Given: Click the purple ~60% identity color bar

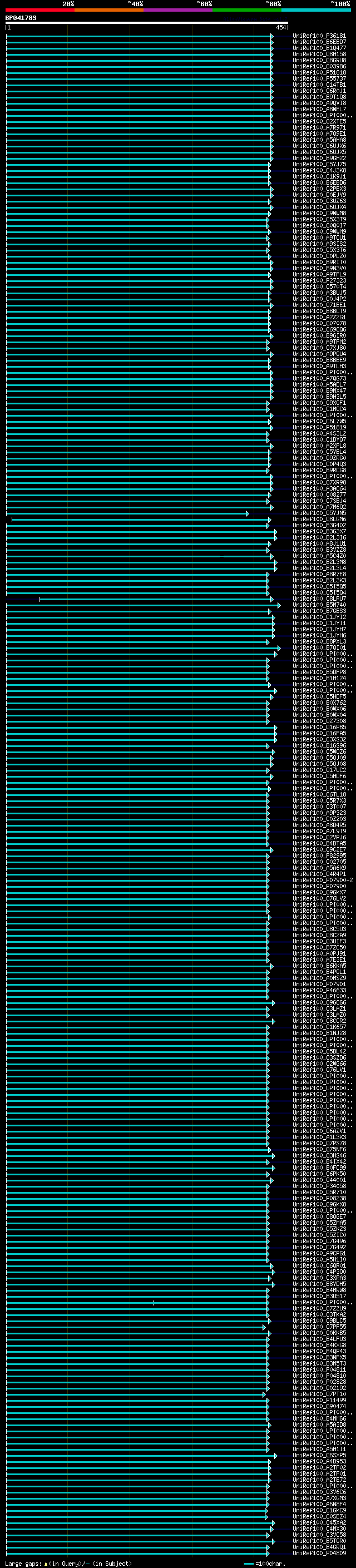Looking at the screenshot, I should [x=177, y=10].
